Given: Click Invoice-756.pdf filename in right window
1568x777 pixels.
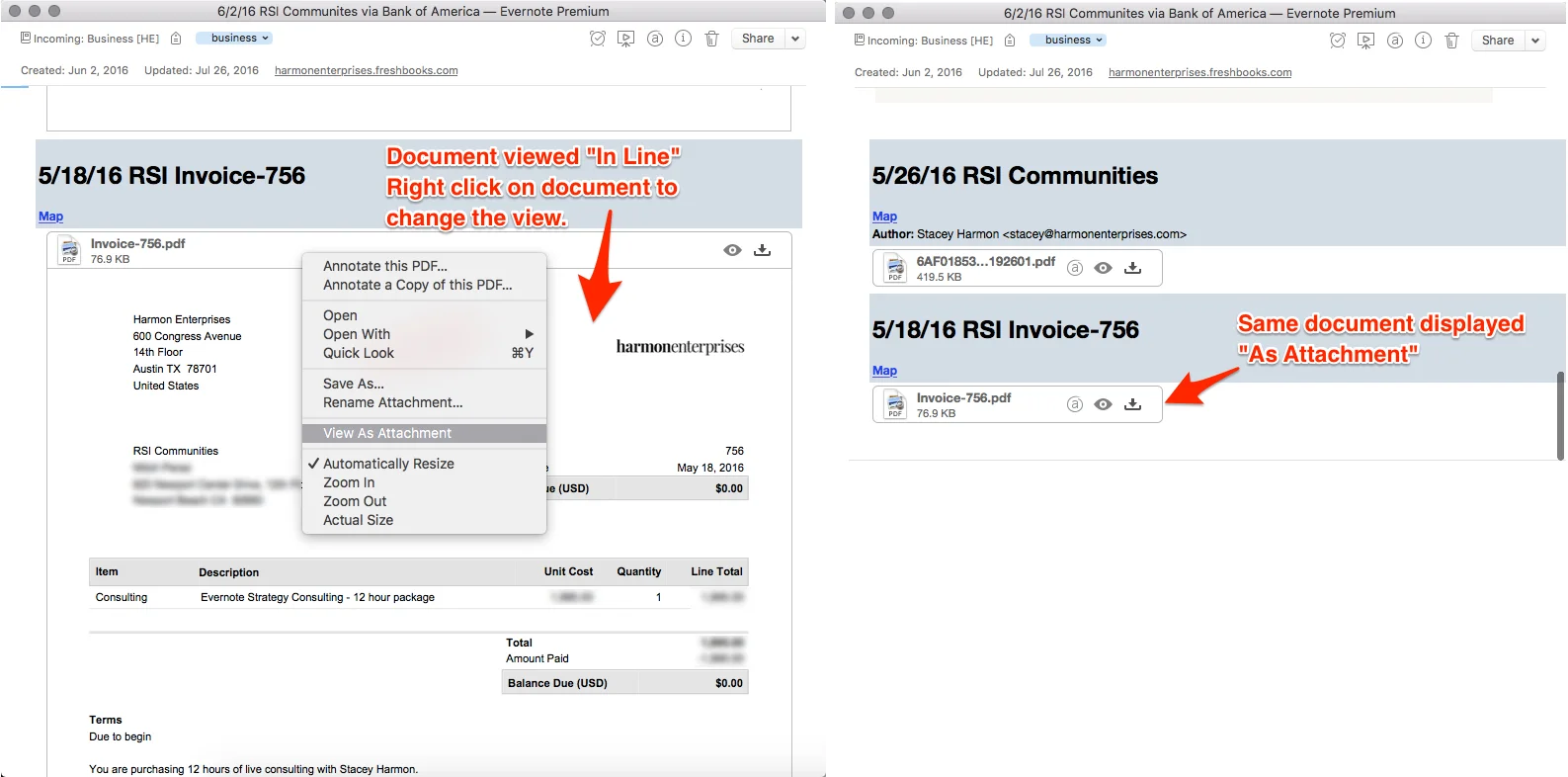Looking at the screenshot, I should tap(963, 397).
